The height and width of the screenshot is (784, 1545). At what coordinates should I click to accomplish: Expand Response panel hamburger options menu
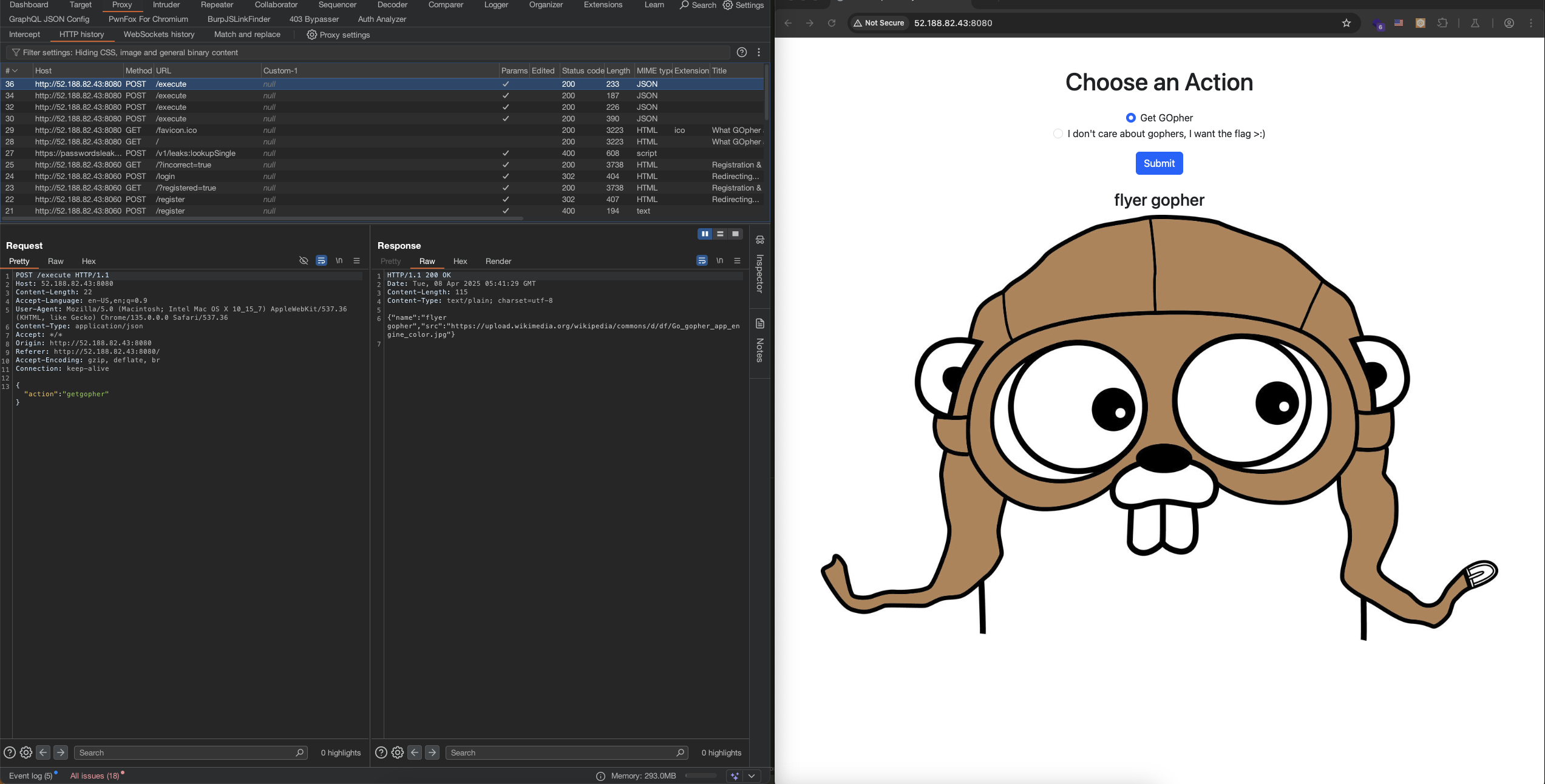point(738,261)
